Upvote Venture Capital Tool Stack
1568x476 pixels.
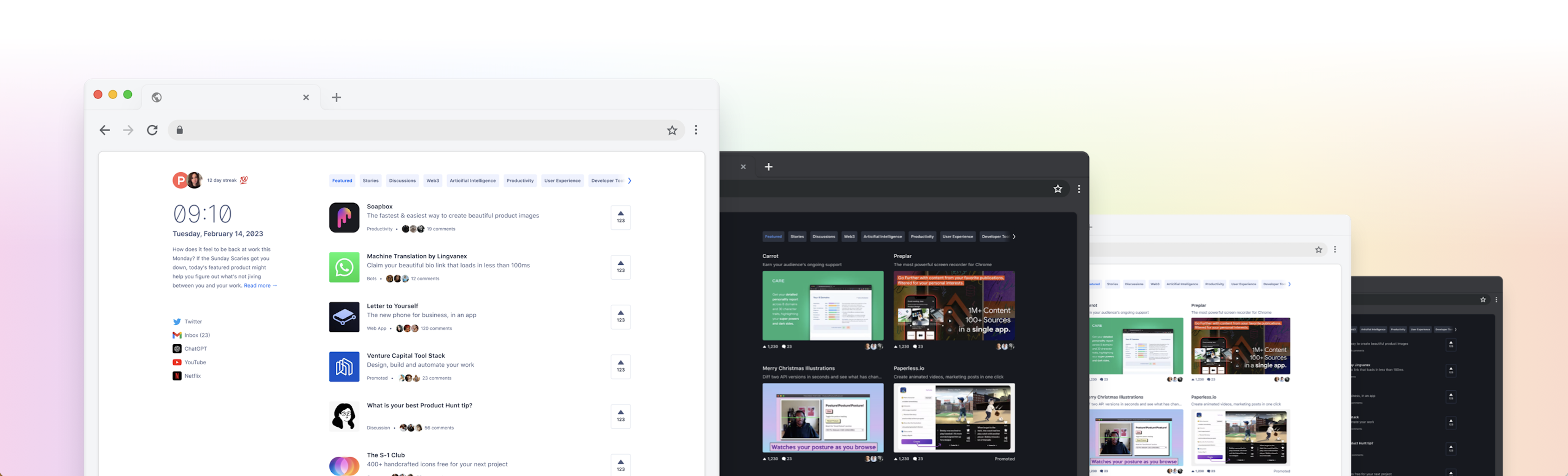tap(620, 367)
